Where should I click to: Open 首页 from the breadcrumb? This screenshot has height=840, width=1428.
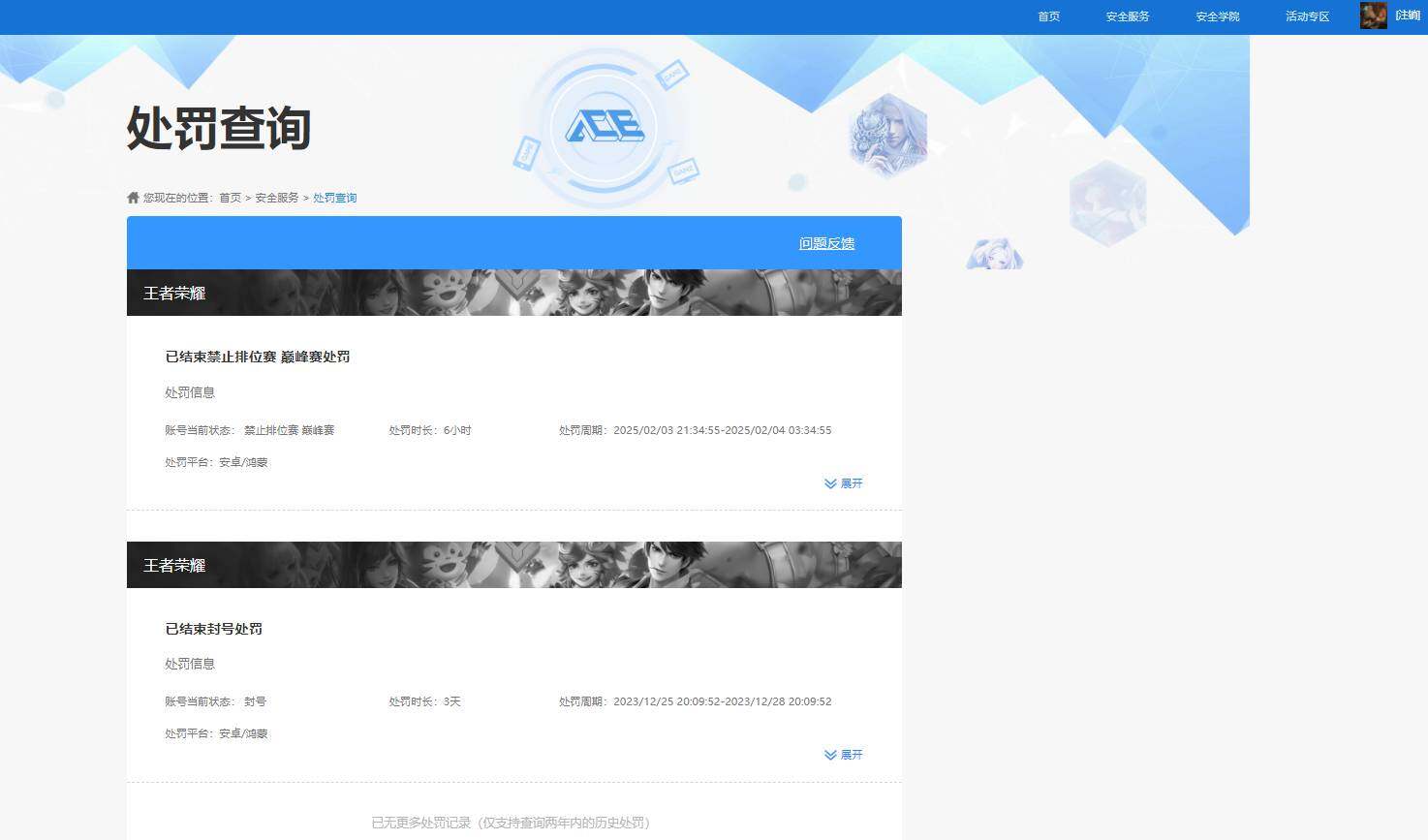(x=229, y=197)
